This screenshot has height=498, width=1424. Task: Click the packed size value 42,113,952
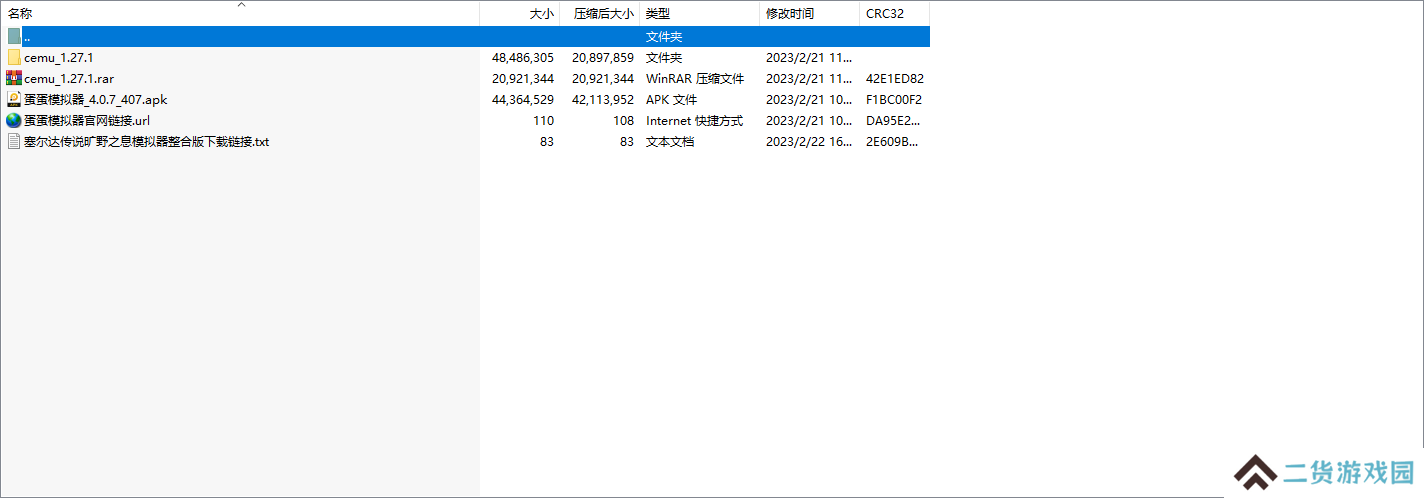point(603,99)
